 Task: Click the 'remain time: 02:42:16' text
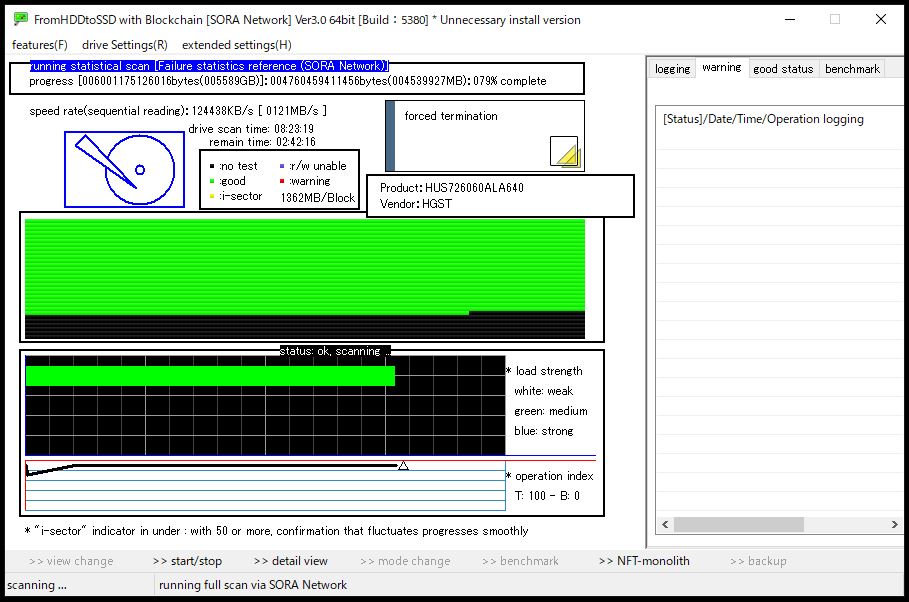262,142
